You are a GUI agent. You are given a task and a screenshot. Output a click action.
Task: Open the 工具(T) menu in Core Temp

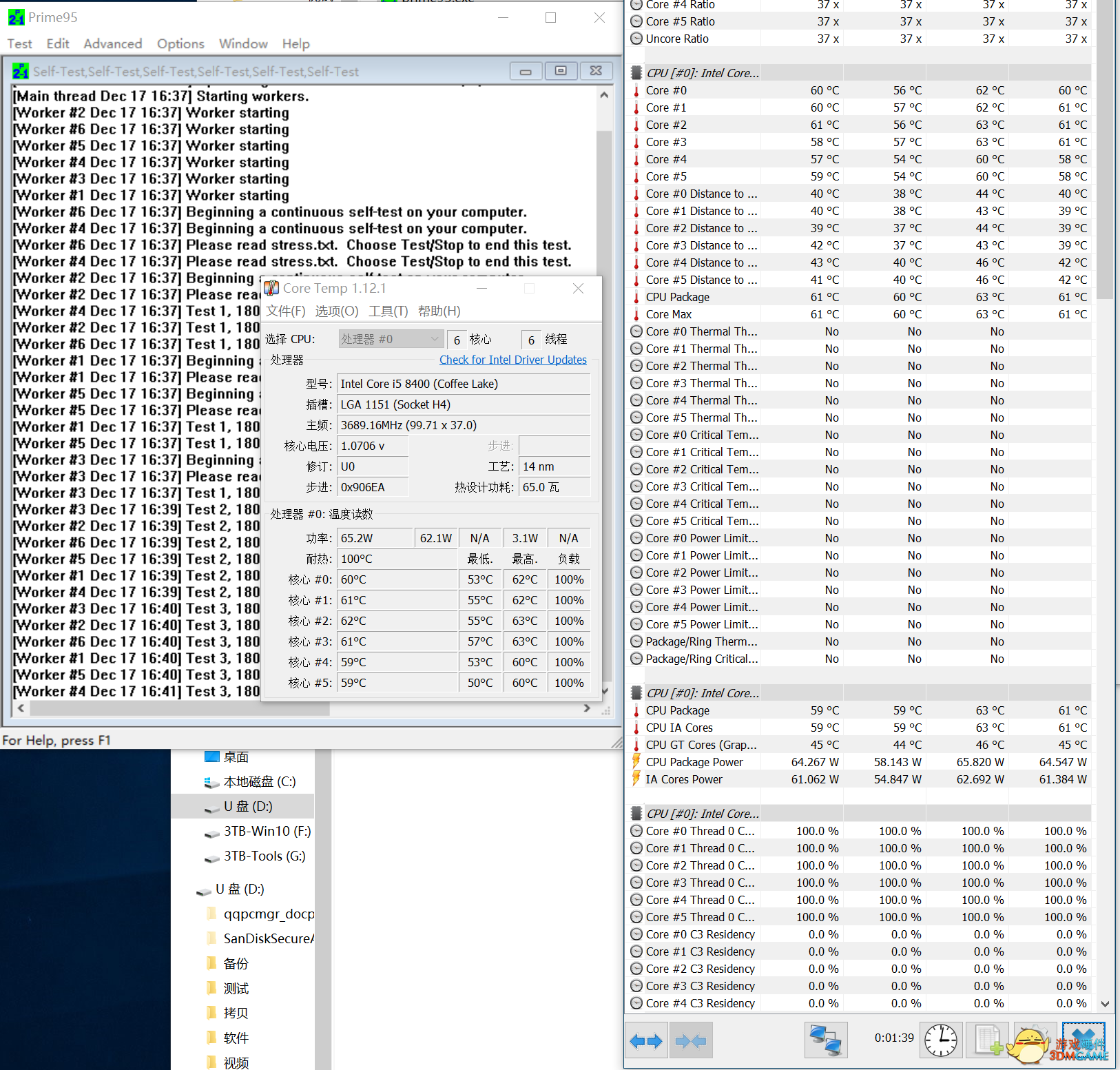click(x=388, y=311)
